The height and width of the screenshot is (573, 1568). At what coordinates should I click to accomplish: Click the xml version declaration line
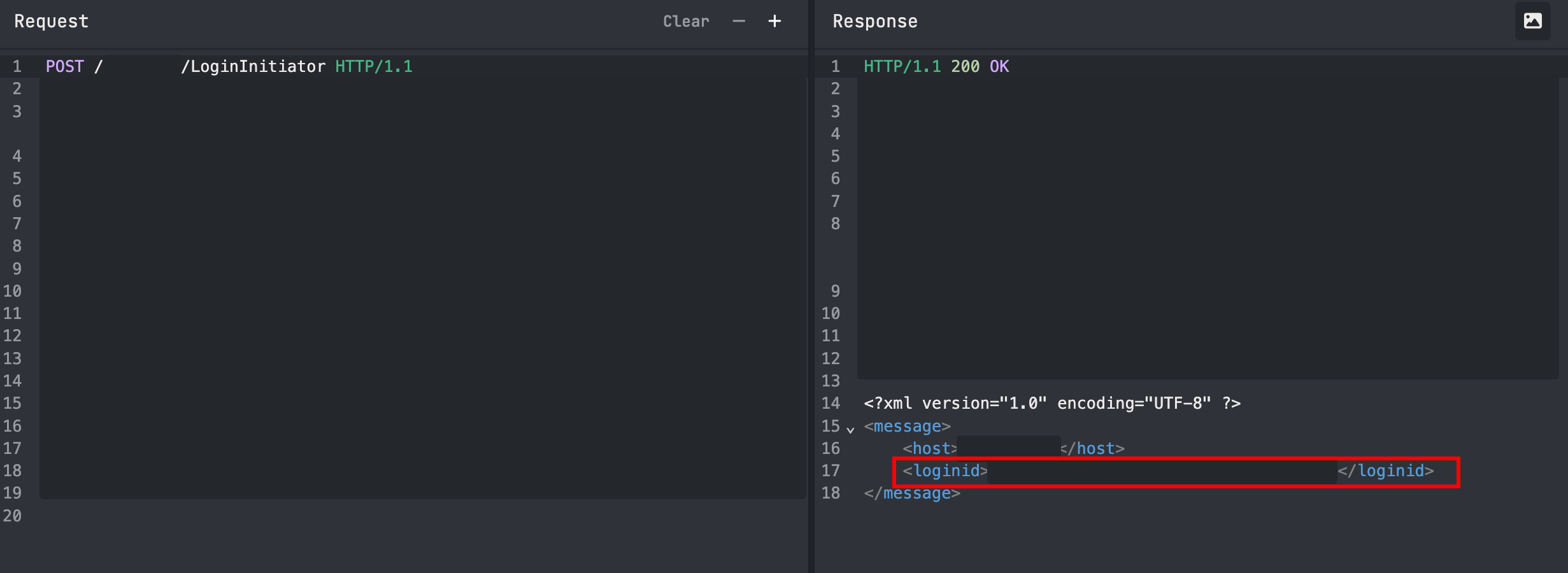pos(1052,404)
